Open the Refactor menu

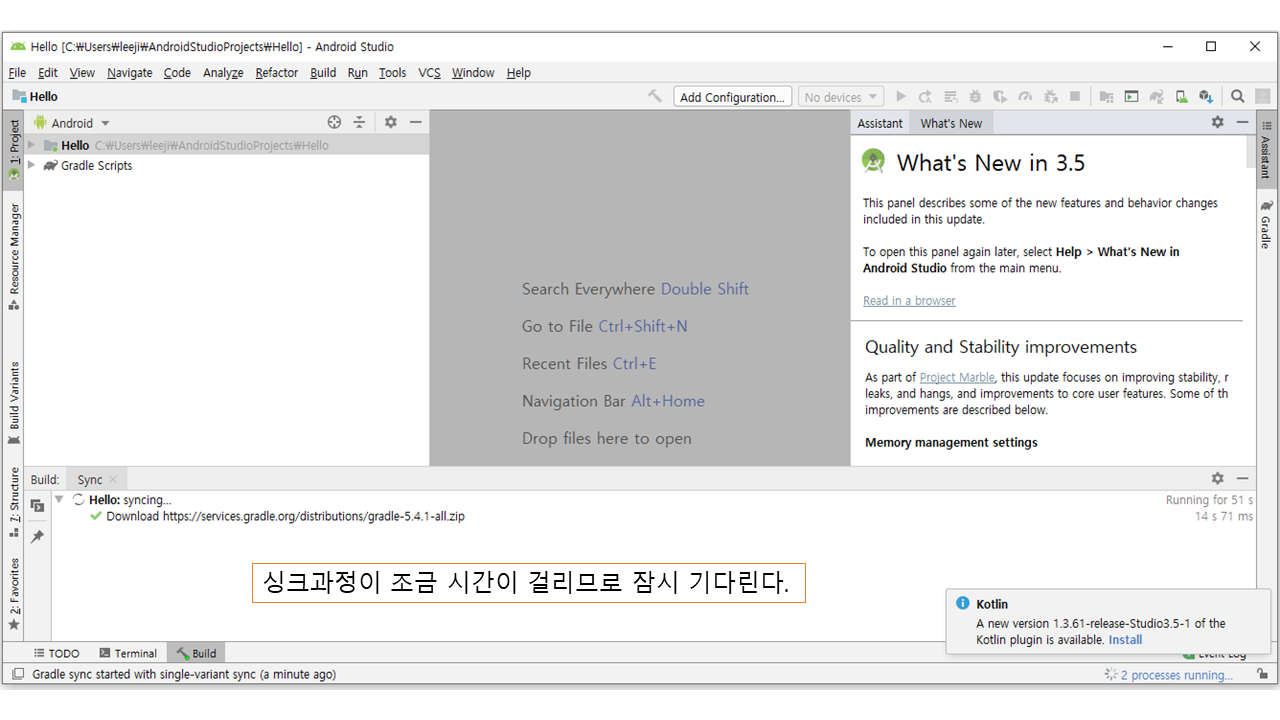coord(276,73)
